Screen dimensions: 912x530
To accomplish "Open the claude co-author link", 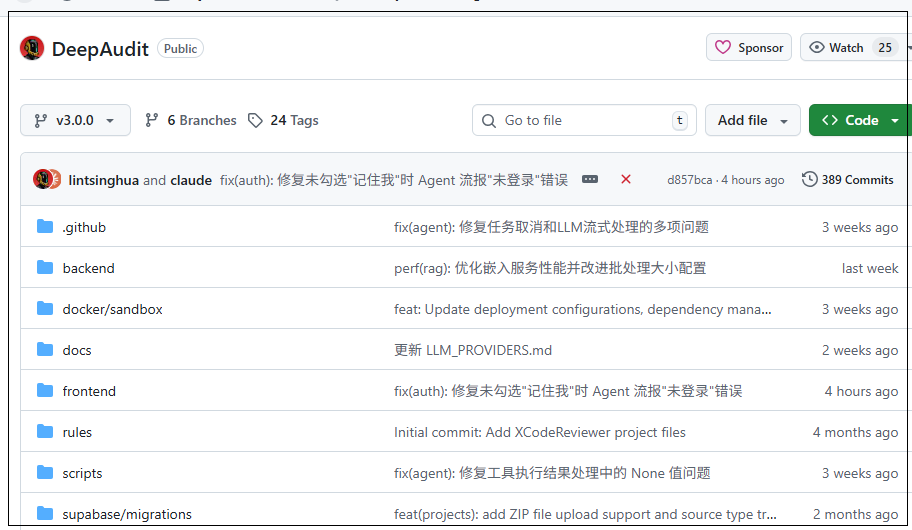I will (x=191, y=180).
